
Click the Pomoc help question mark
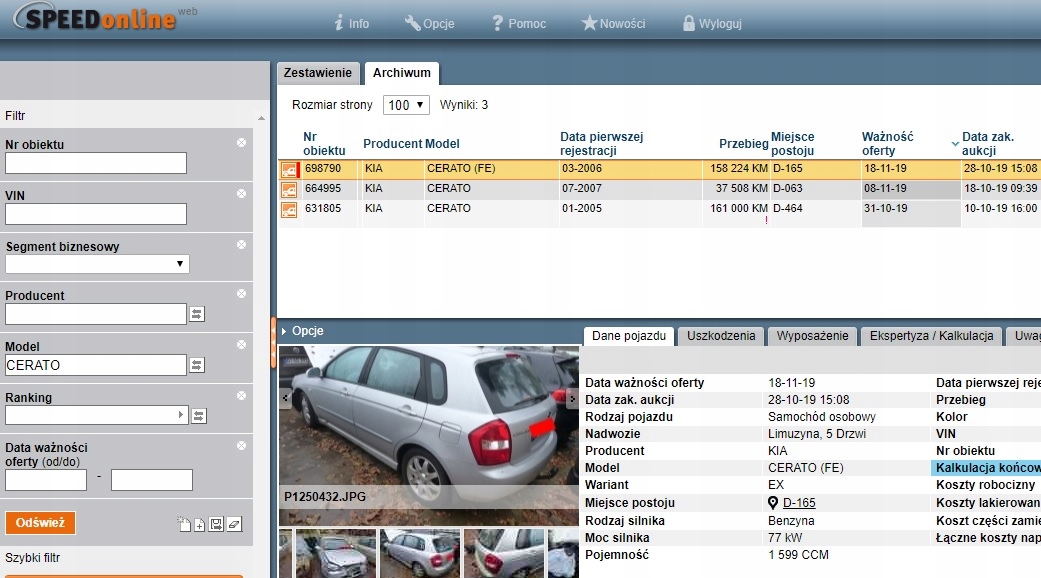click(x=518, y=23)
